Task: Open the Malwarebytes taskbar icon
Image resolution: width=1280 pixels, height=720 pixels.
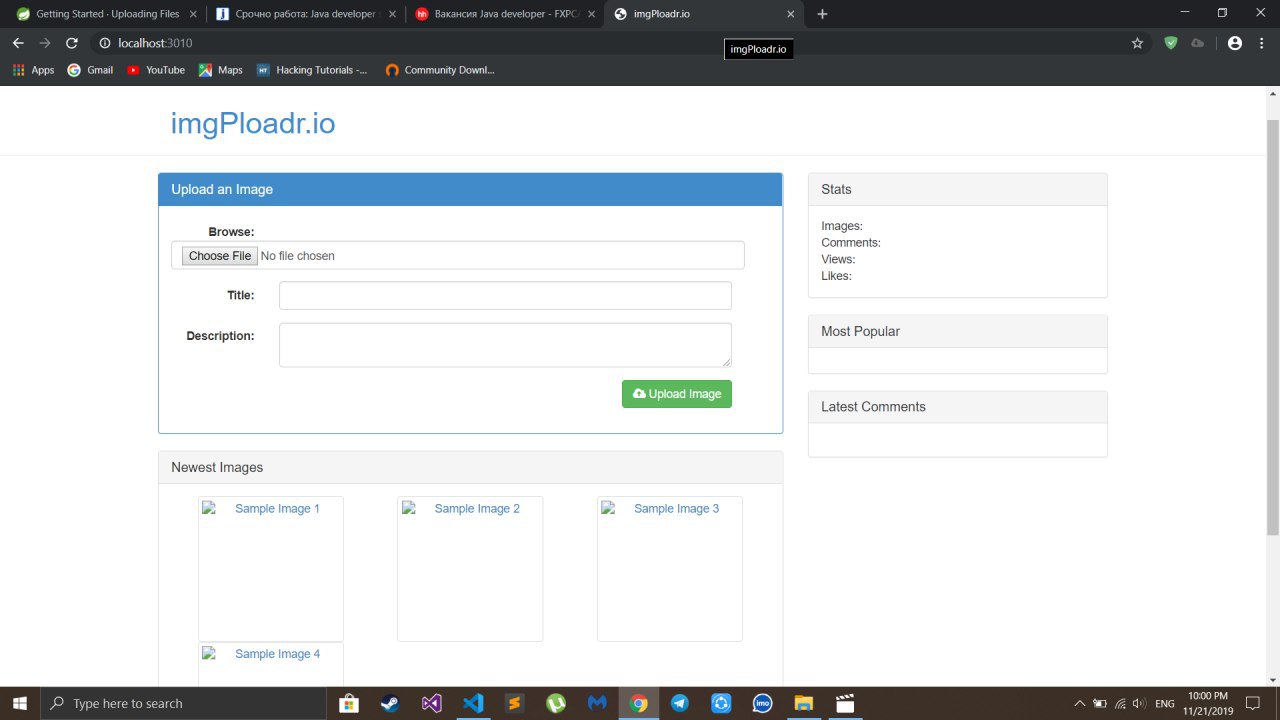Action: [x=597, y=703]
